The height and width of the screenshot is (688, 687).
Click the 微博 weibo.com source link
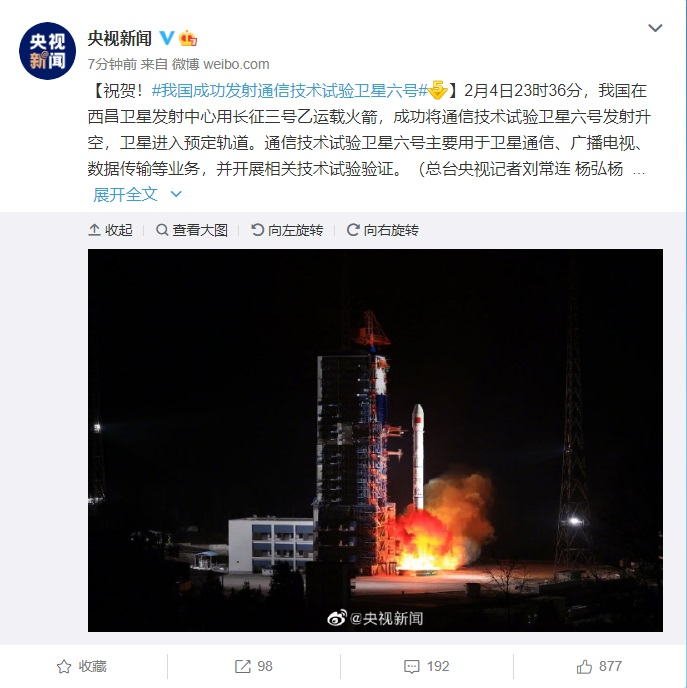[220, 64]
